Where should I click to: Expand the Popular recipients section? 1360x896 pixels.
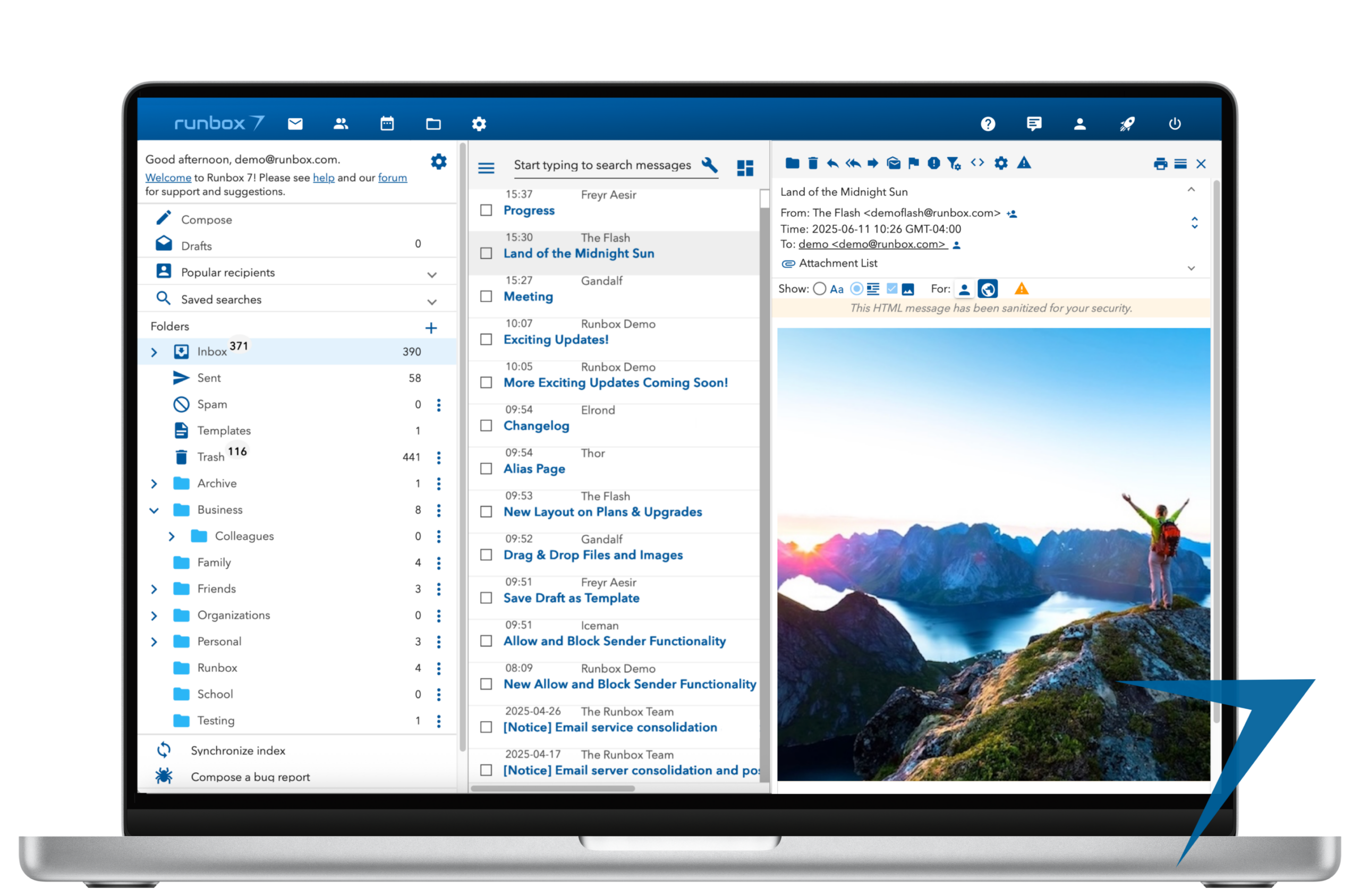coord(432,275)
